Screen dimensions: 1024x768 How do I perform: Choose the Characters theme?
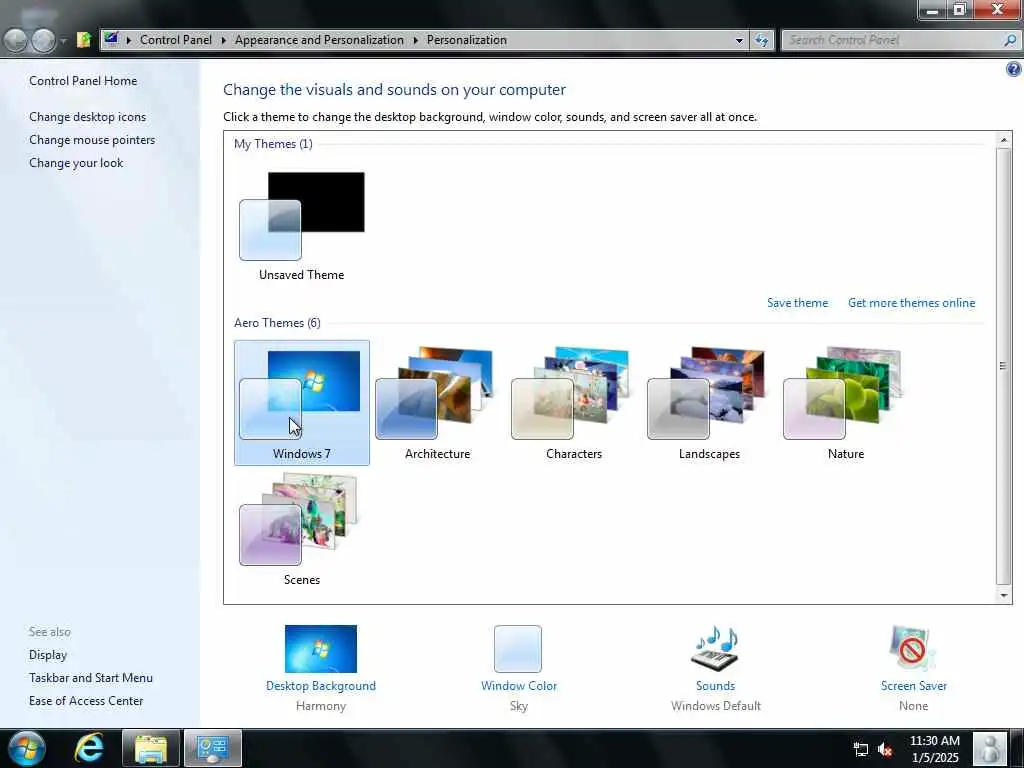(573, 402)
